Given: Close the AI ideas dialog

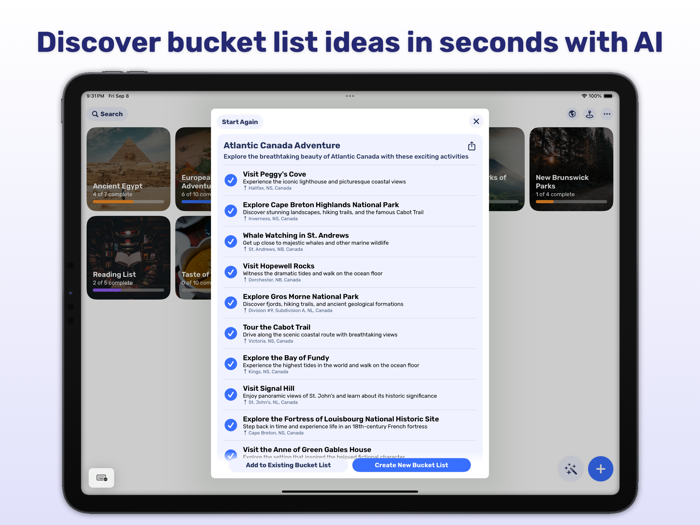Looking at the screenshot, I should click(476, 121).
